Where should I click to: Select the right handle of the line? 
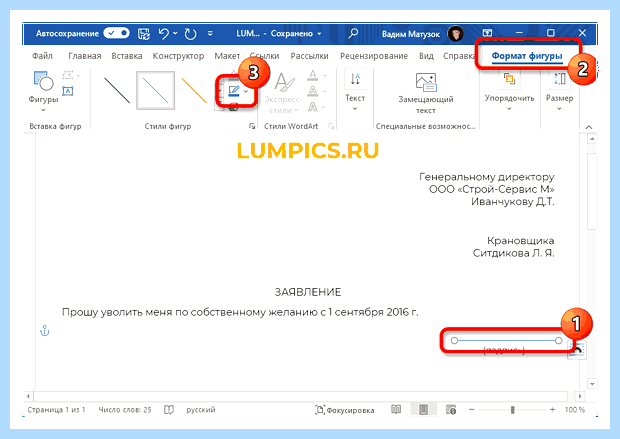pyautogui.click(x=558, y=341)
